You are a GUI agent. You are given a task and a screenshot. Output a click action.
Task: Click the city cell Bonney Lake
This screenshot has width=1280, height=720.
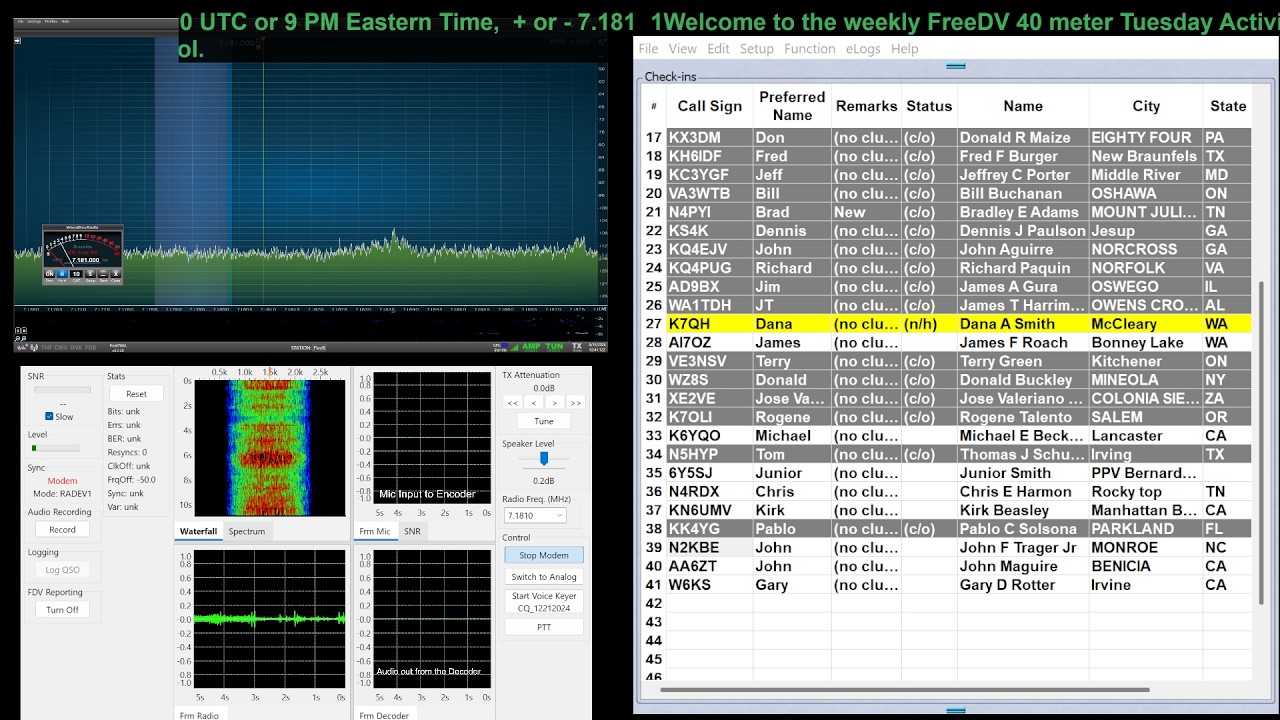[1146, 343]
